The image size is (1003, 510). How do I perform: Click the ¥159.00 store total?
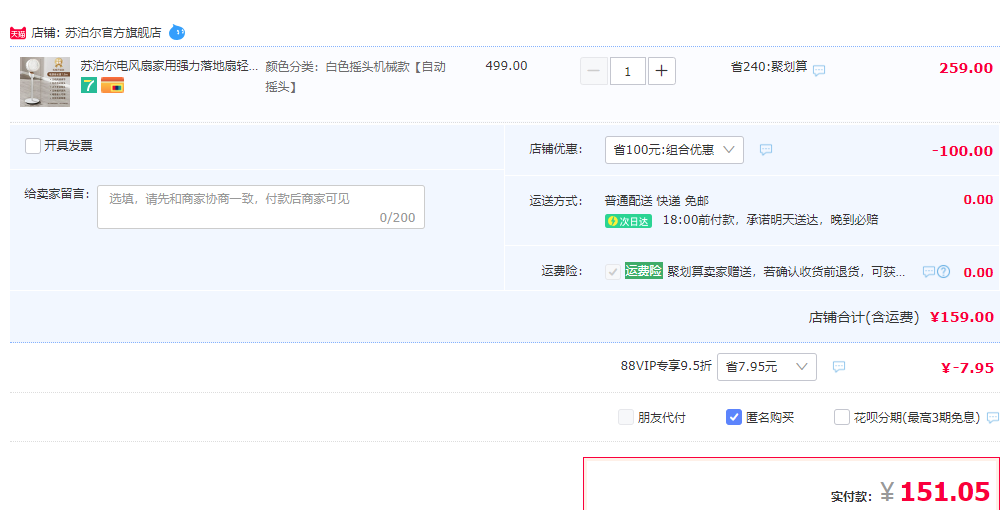point(961,317)
